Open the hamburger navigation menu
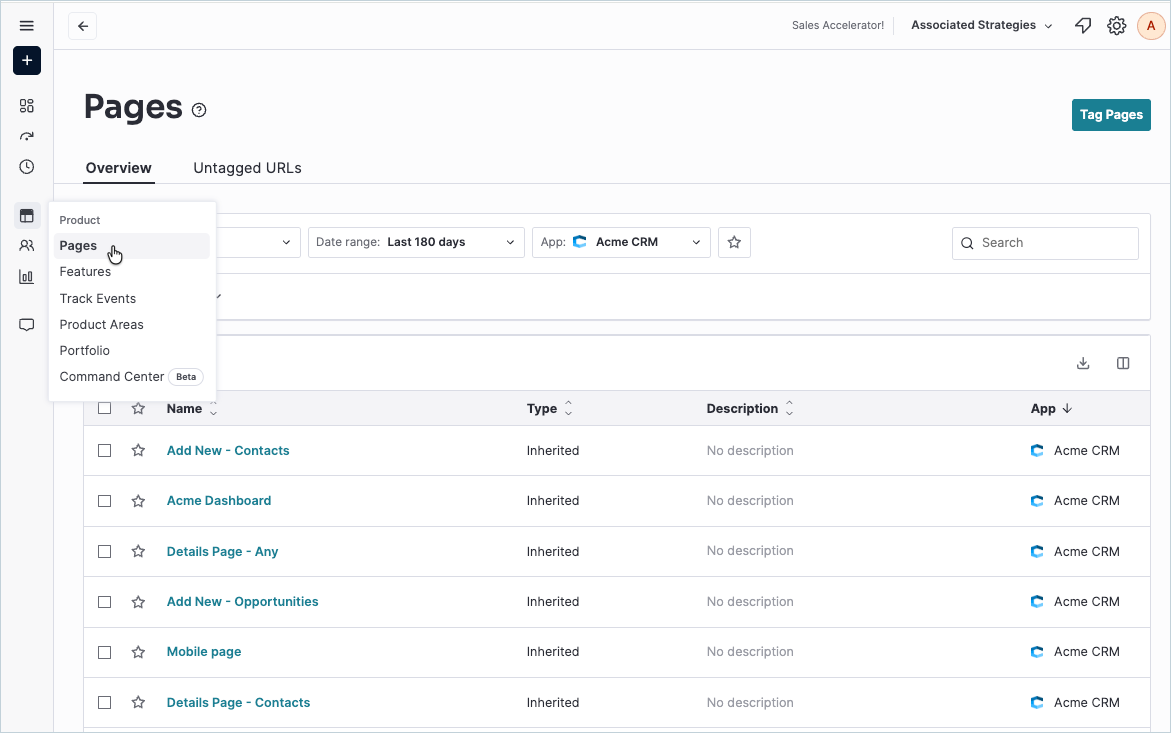 click(x=27, y=26)
